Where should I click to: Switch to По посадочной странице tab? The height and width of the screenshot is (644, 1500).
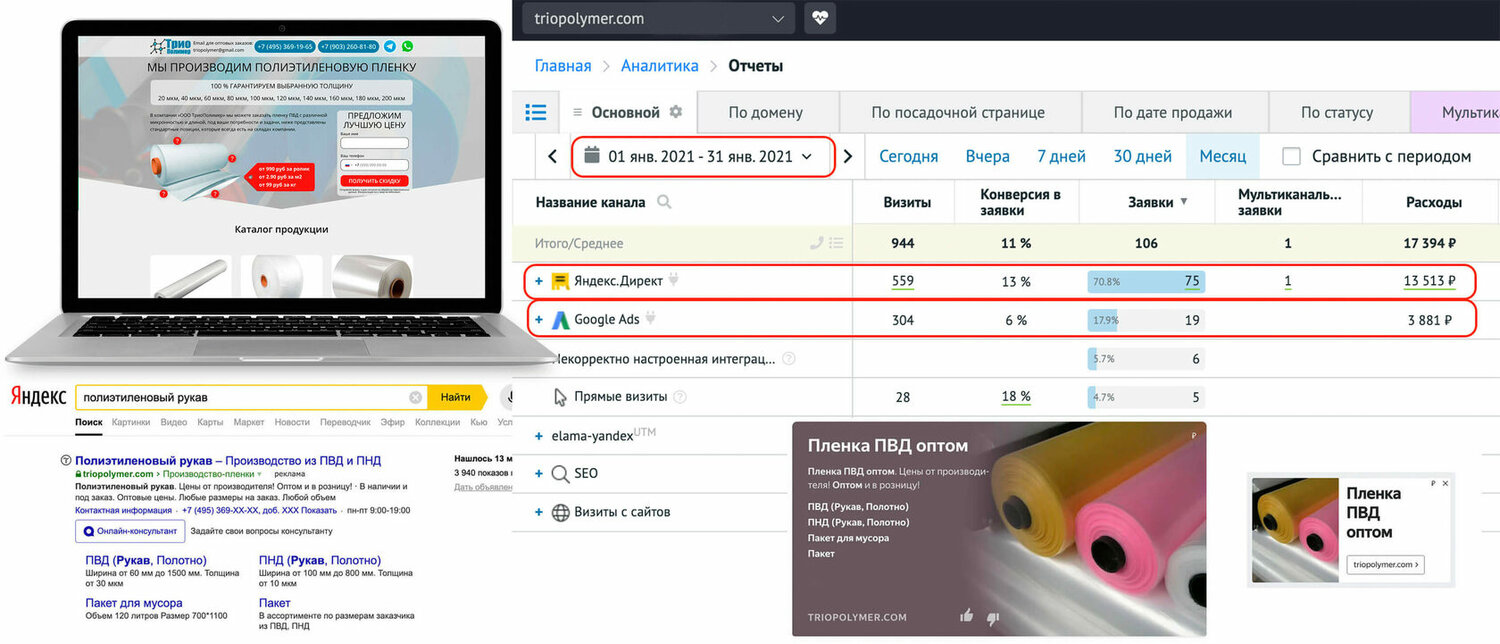click(958, 113)
